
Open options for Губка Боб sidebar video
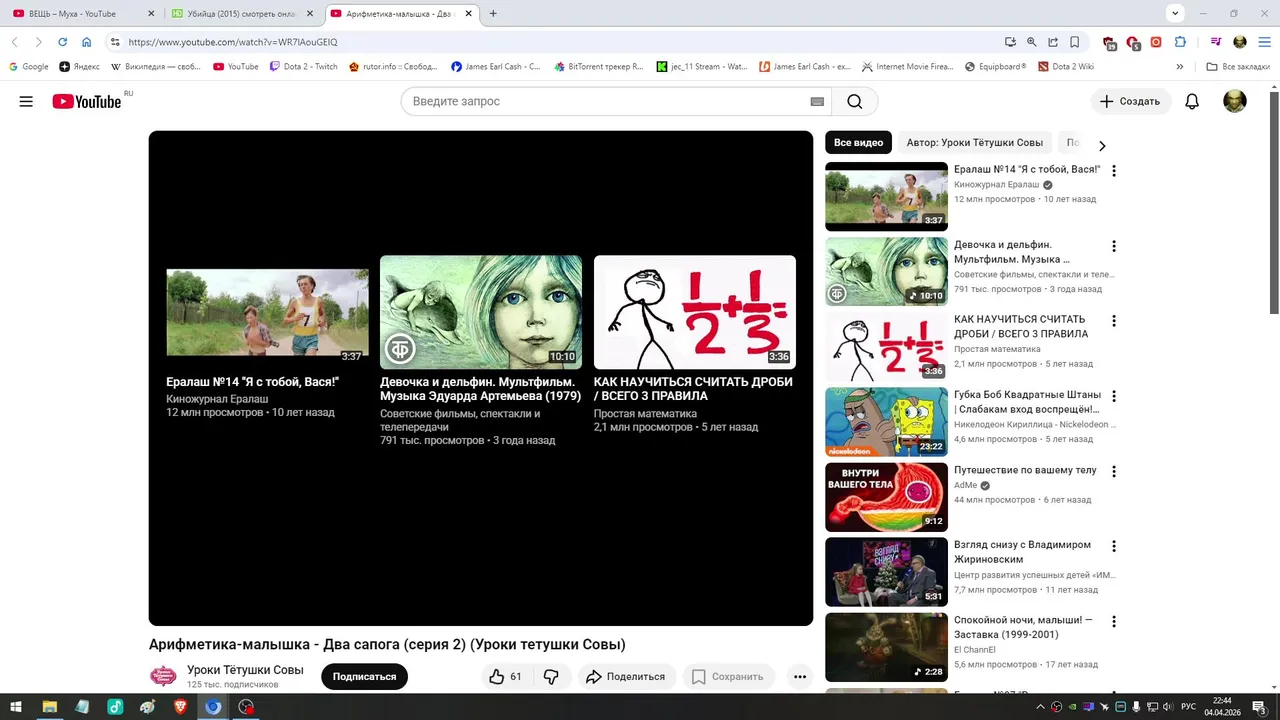(1114, 396)
